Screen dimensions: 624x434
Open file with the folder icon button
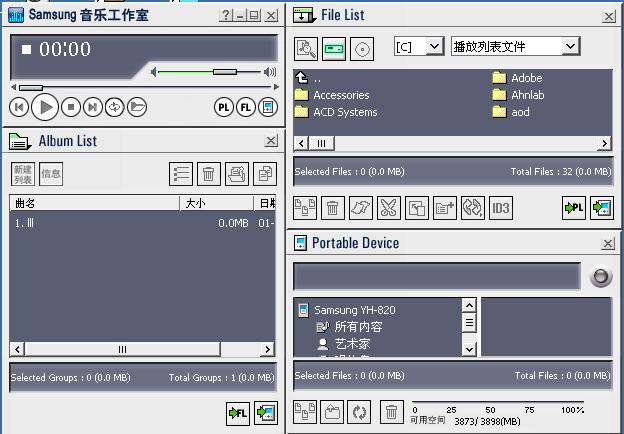tap(137, 107)
